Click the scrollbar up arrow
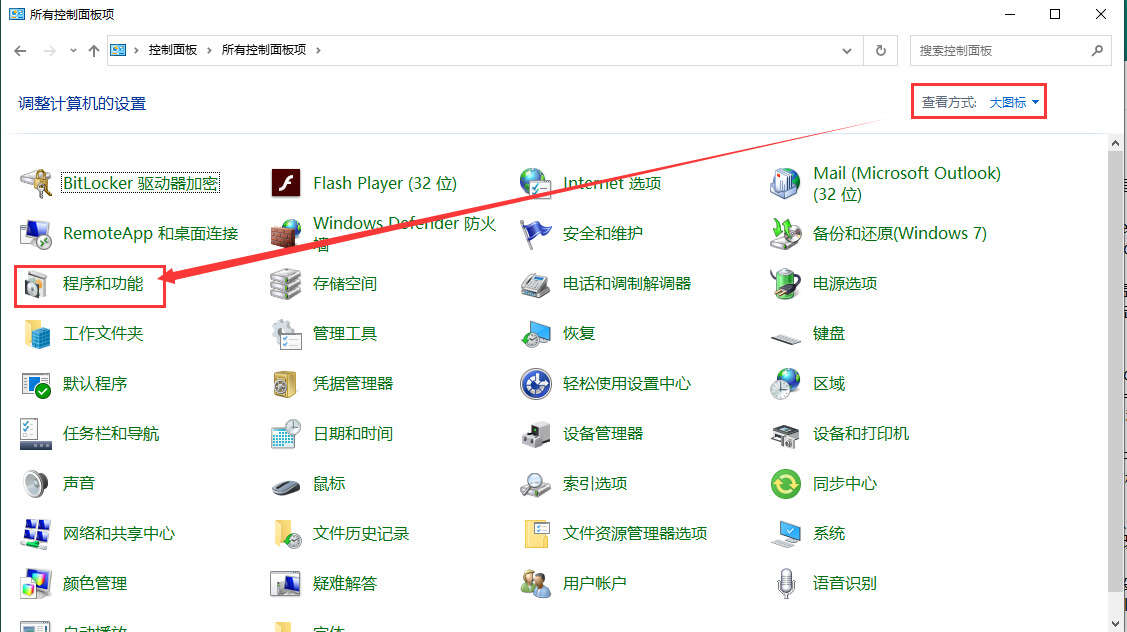The image size is (1127, 632). coord(1115,143)
